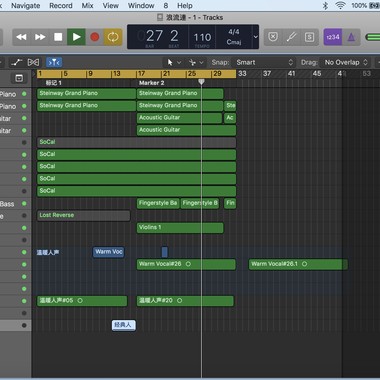Select Marker 2 in the marker track
380x380 pixels.
pos(151,83)
